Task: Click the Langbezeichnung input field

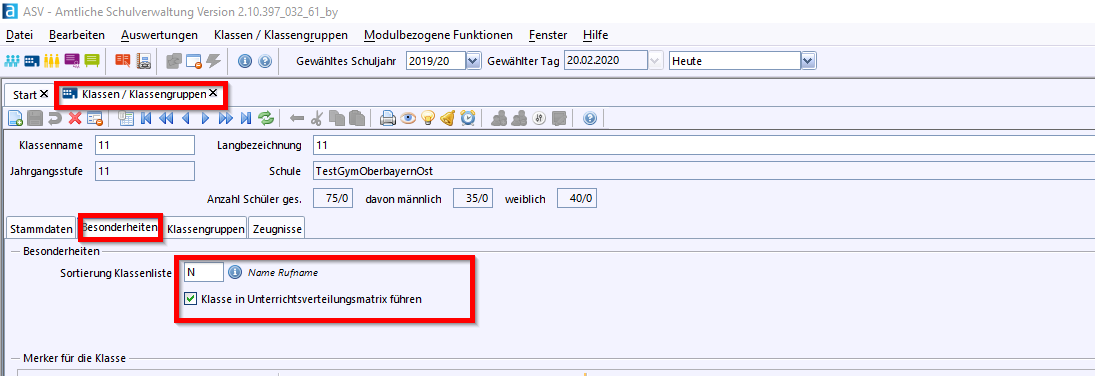Action: (x=703, y=145)
